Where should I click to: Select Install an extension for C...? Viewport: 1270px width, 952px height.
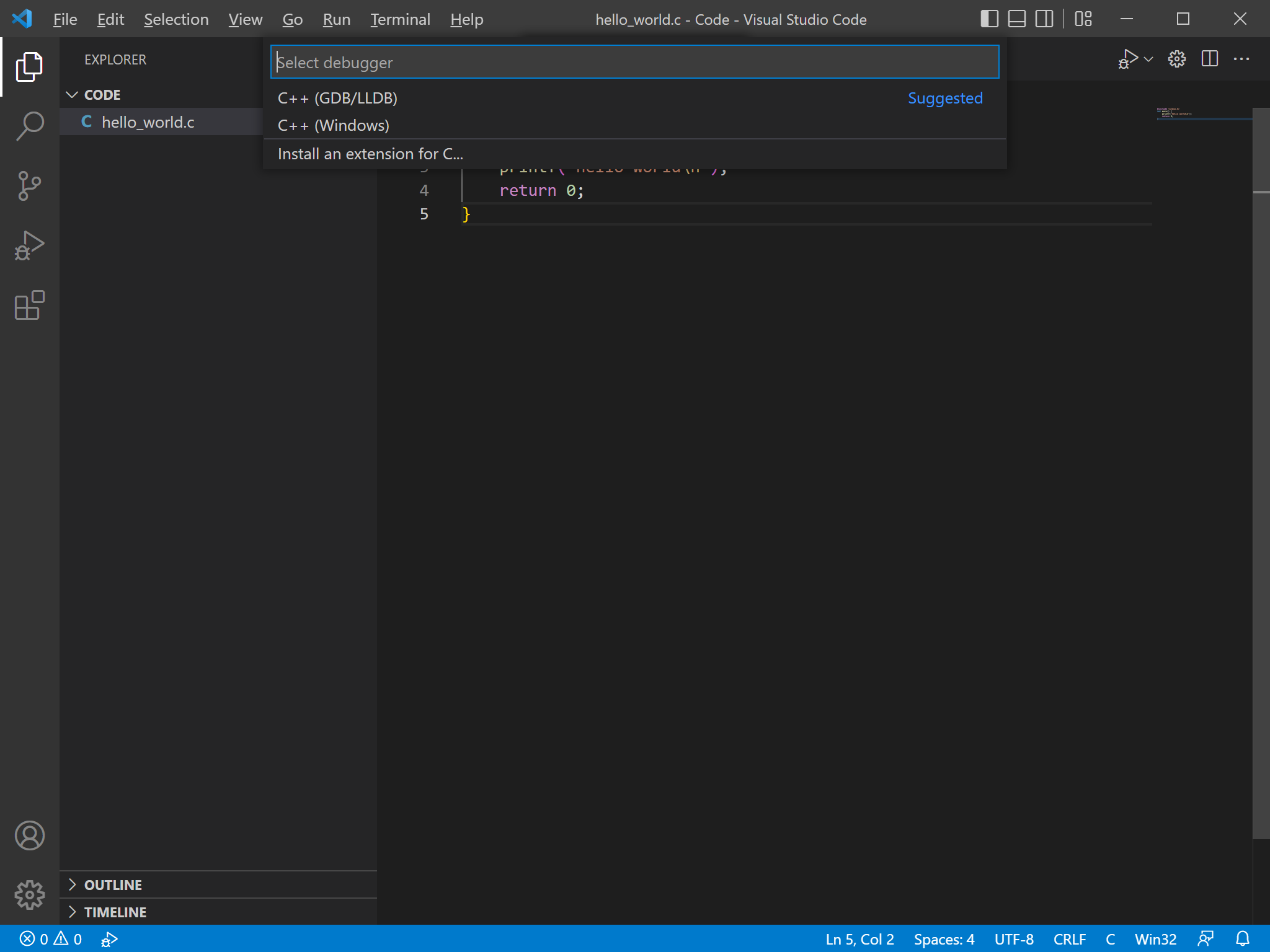370,153
